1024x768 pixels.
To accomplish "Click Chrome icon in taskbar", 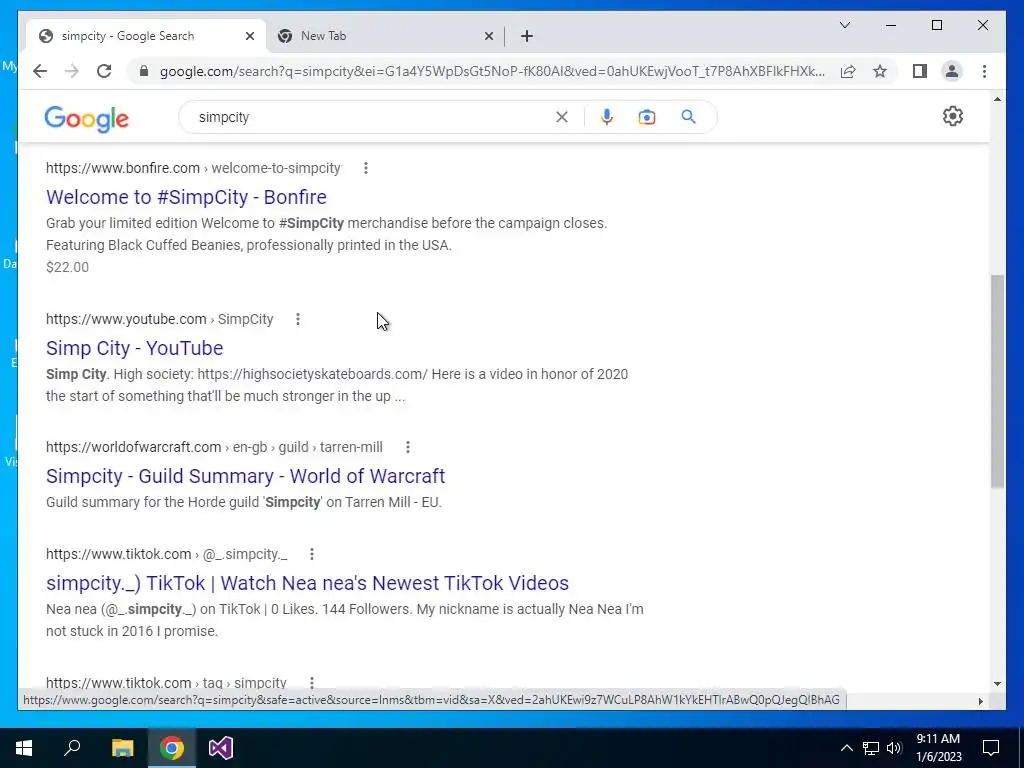I will pos(172,748).
